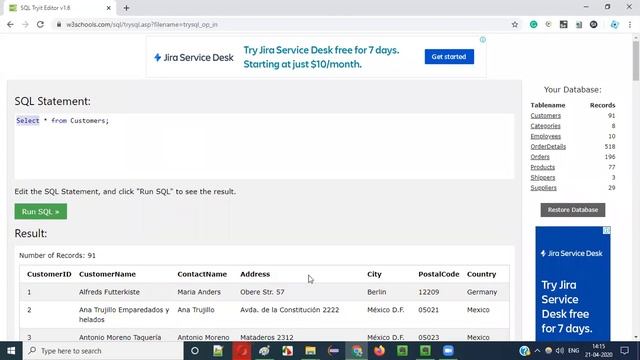This screenshot has width=640, height=360.
Task: Show hidden system tray icons
Action: click(537, 351)
